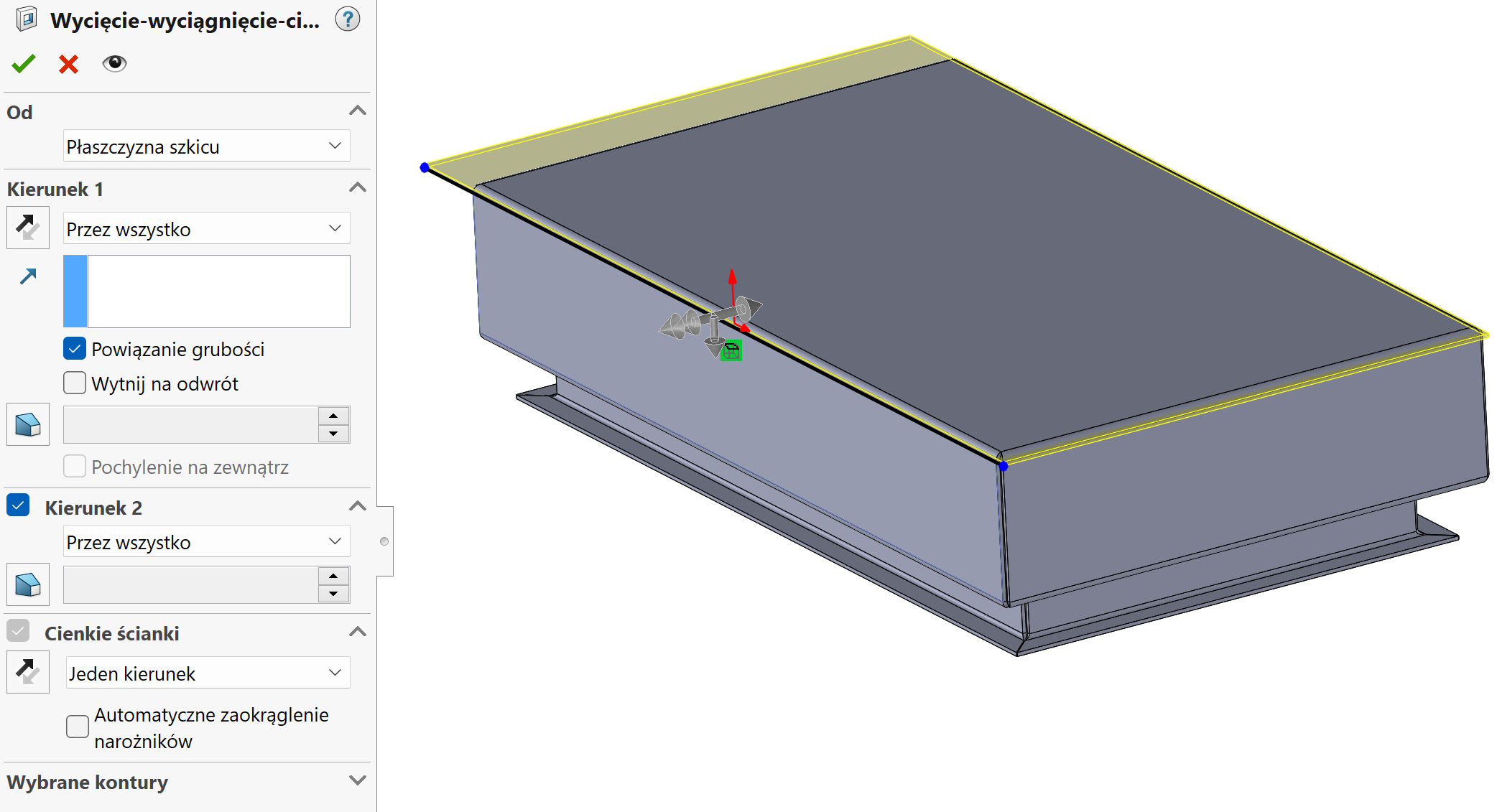Open the Płaszczyzna szkicu dropdown

coord(206,146)
